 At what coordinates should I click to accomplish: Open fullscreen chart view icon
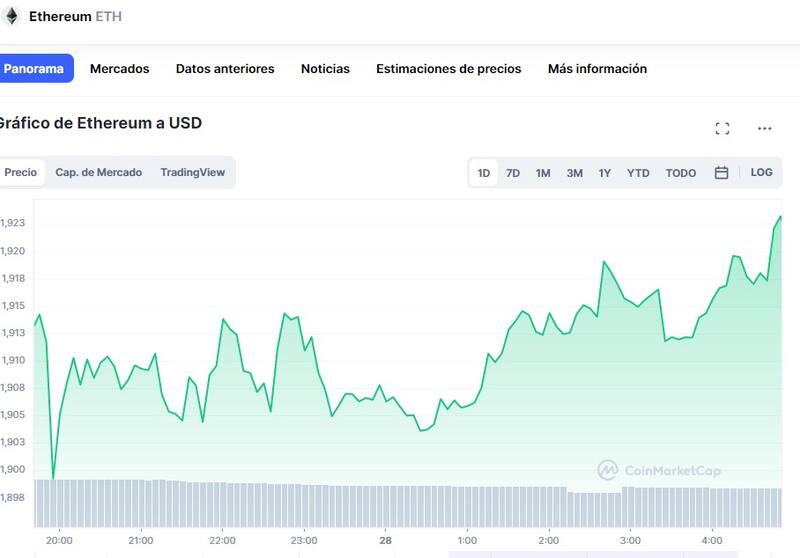coord(722,128)
